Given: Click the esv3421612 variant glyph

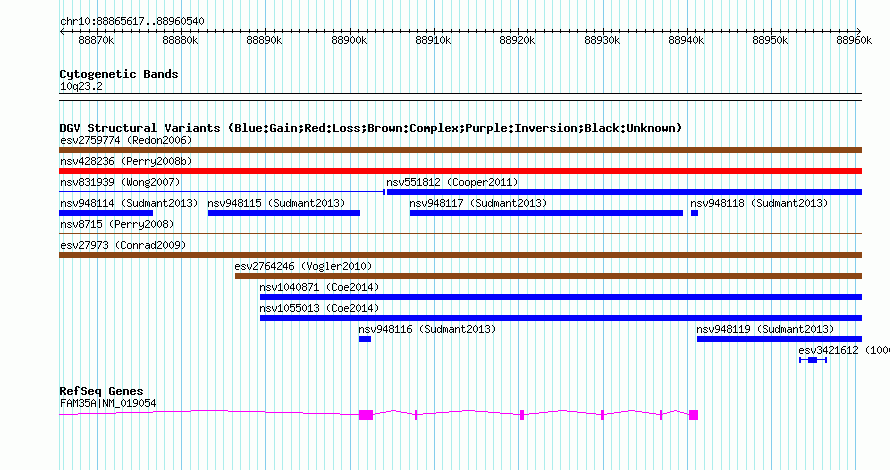Looking at the screenshot, I should point(813,360).
